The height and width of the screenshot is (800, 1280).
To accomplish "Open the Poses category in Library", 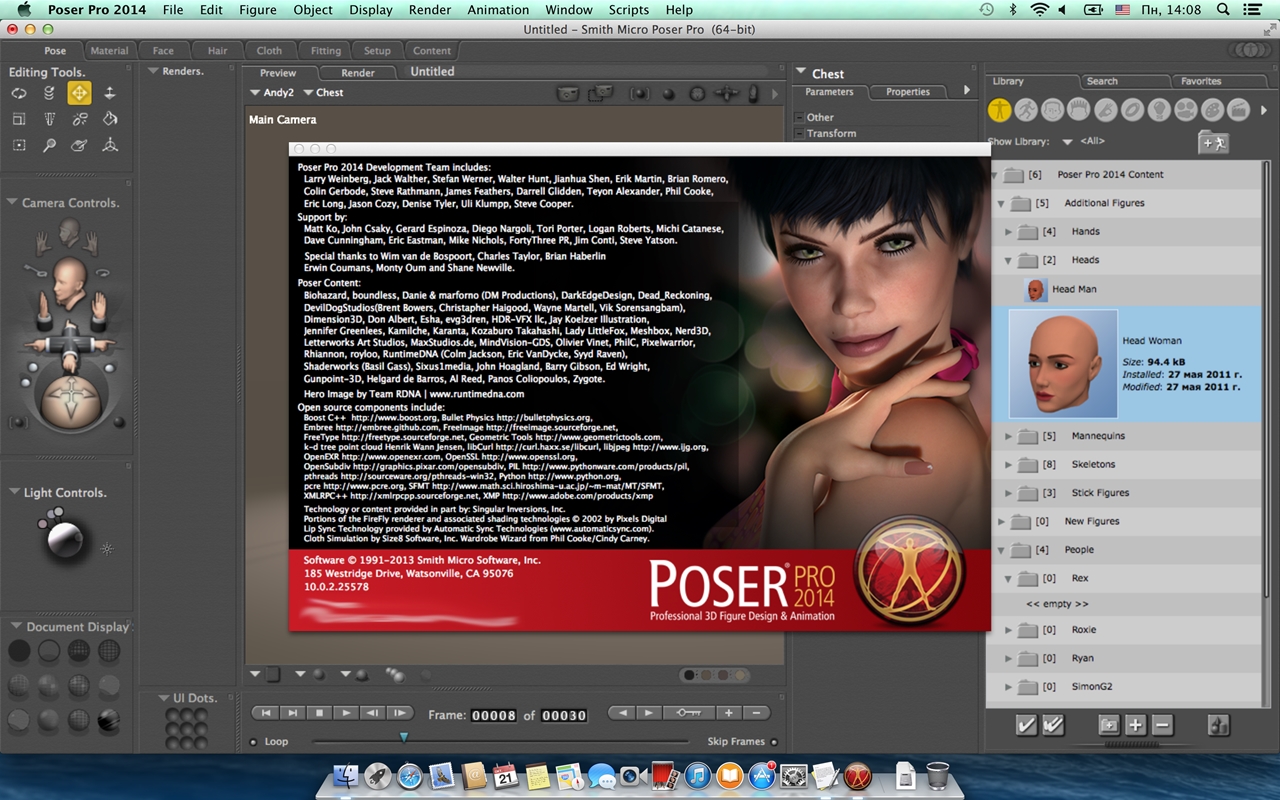I will pyautogui.click(x=1026, y=110).
